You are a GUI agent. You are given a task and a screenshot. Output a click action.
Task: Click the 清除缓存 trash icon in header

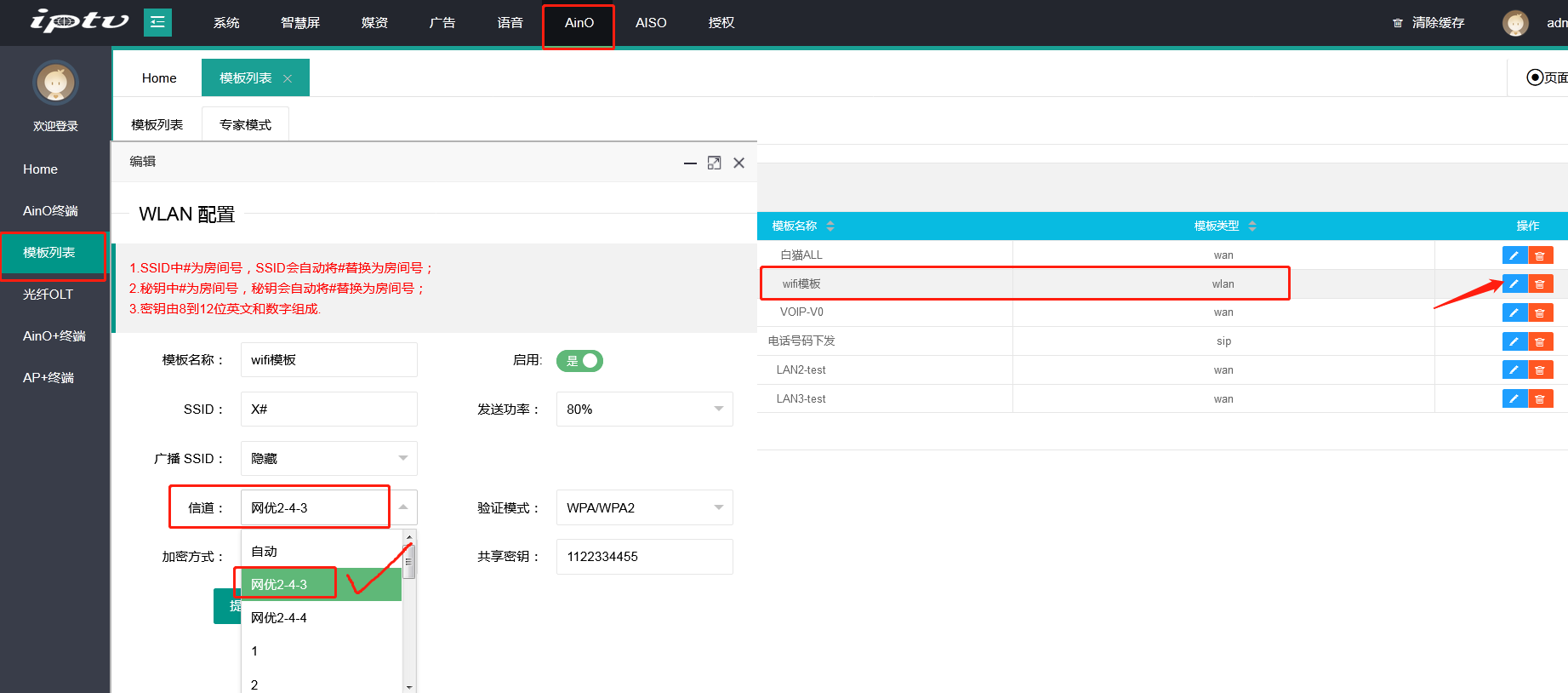[x=1397, y=23]
